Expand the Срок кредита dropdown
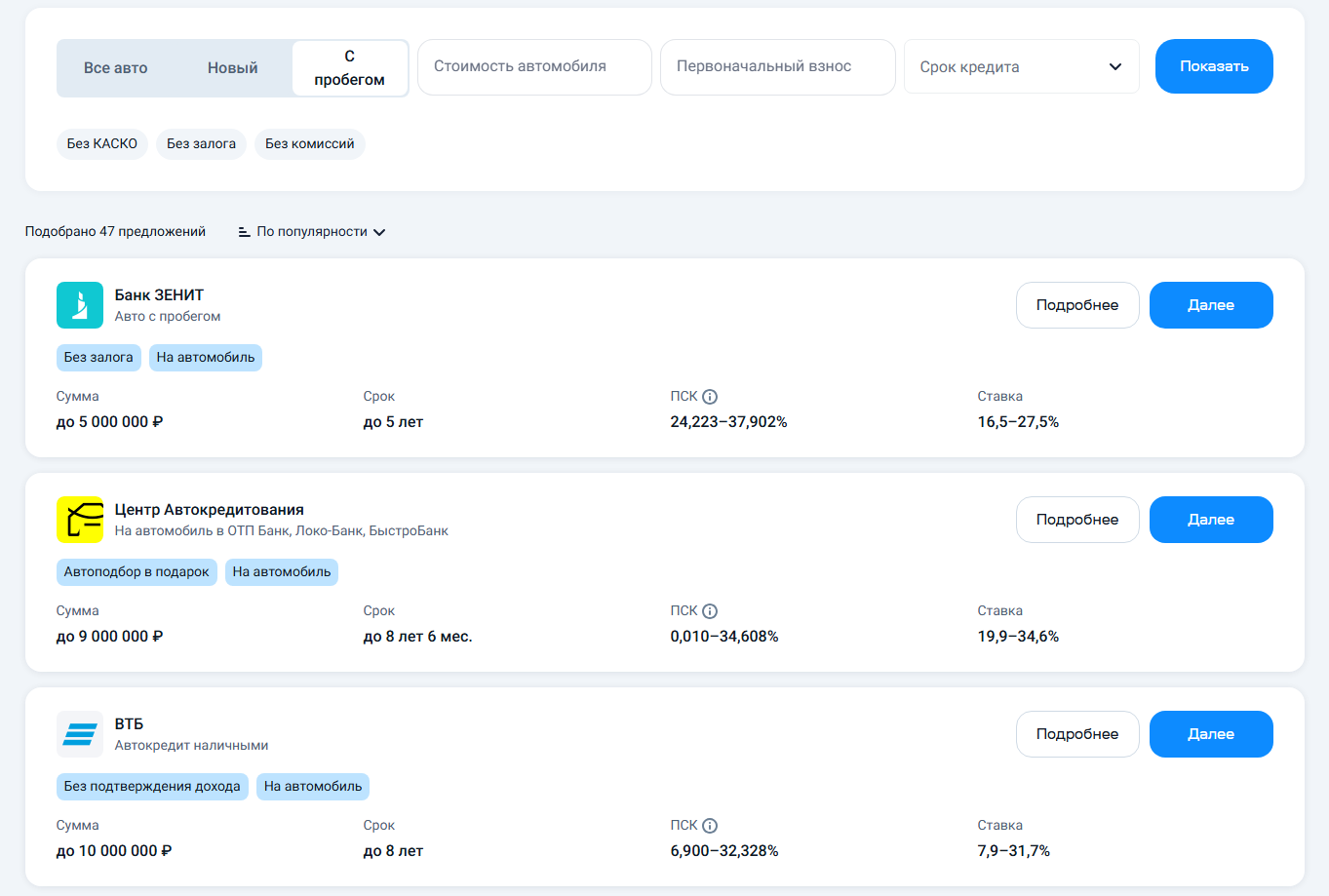 [x=1022, y=66]
